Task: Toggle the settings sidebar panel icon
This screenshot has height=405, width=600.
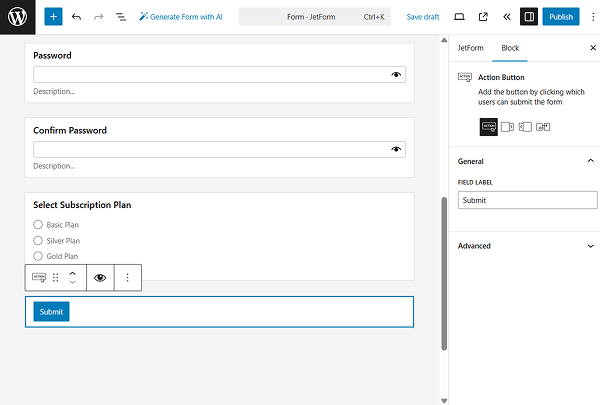Action: coord(529,17)
